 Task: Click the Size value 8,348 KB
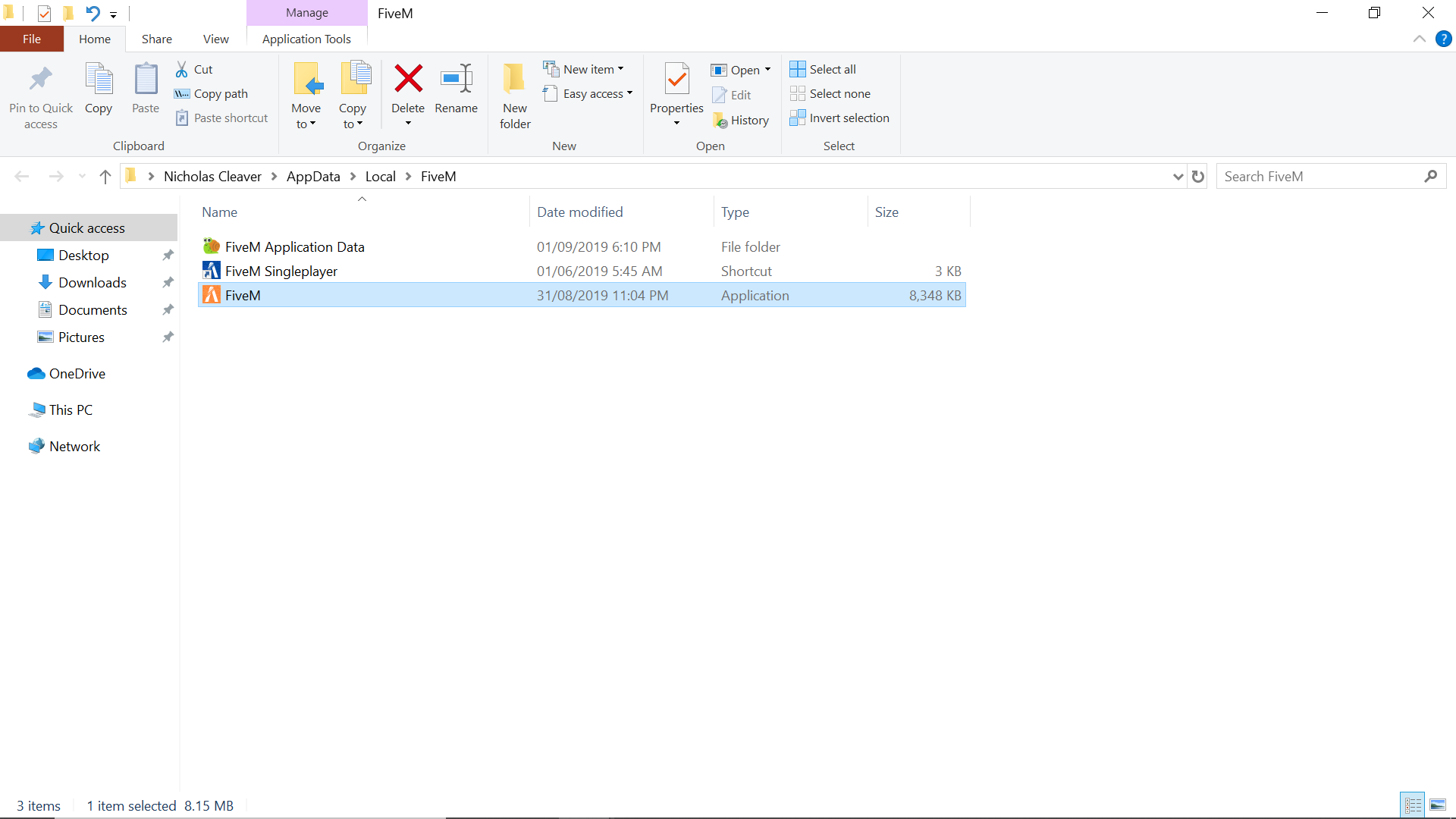point(935,296)
